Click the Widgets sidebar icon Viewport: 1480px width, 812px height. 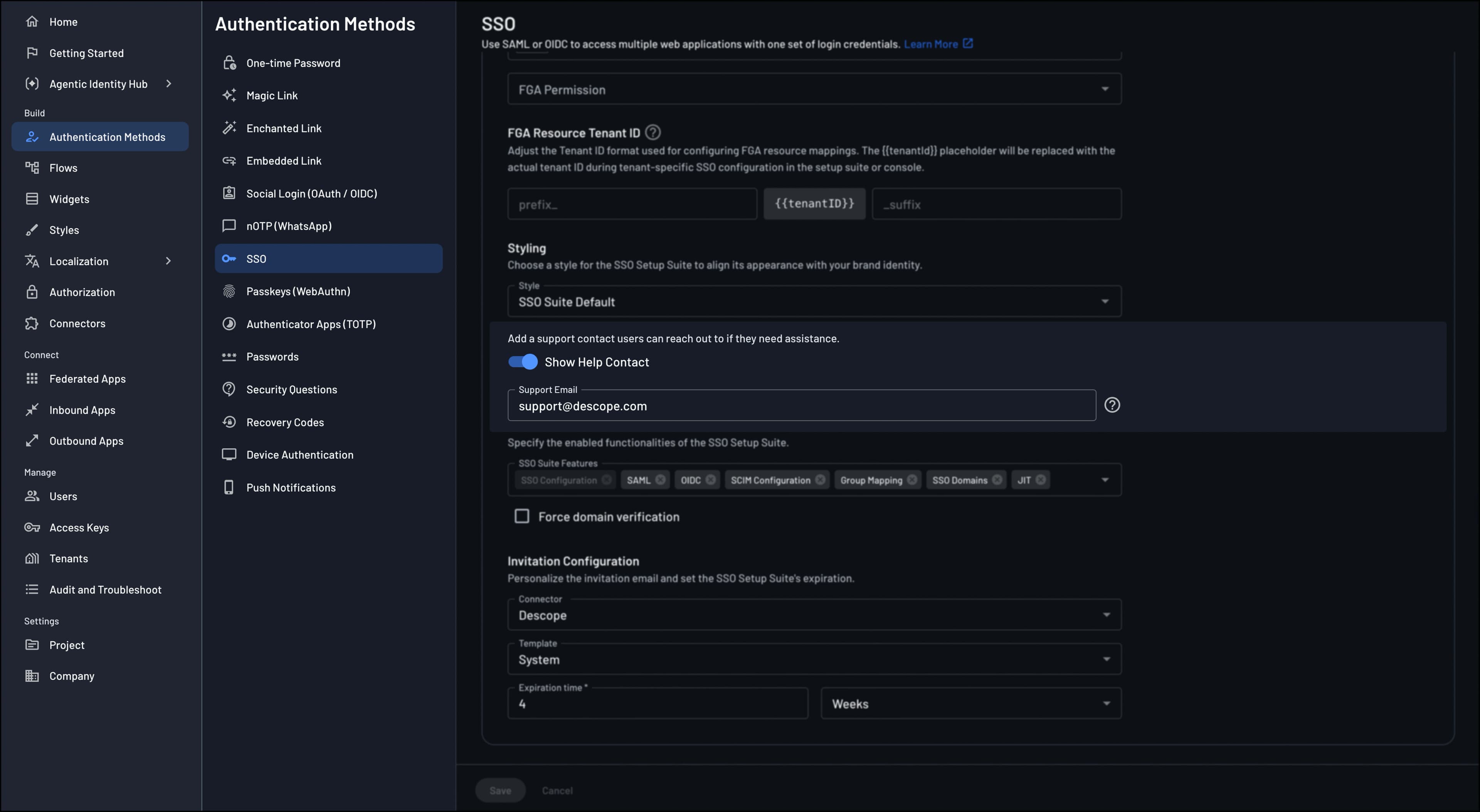tap(32, 199)
